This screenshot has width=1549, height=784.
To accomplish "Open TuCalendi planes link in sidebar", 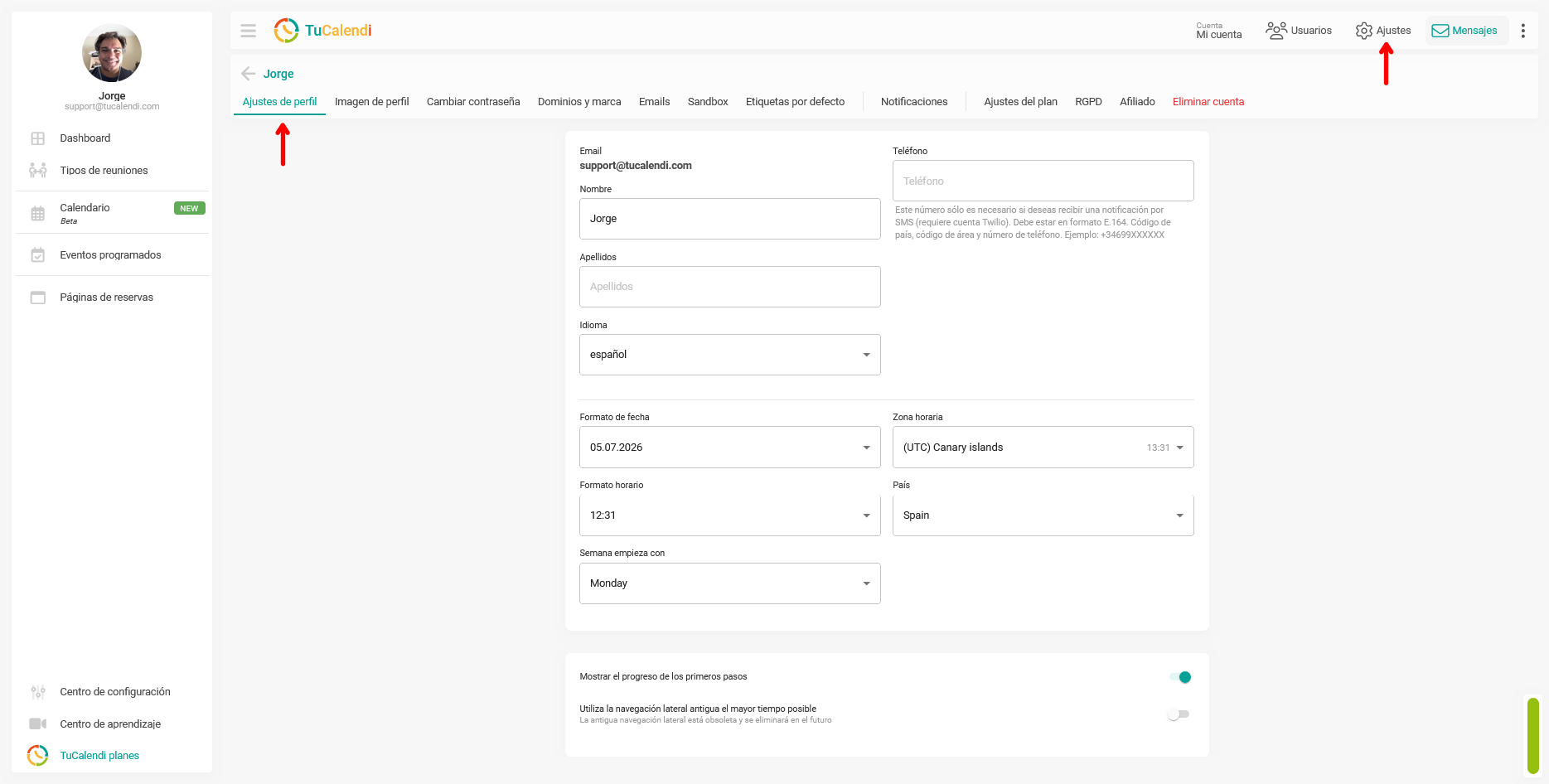I will (99, 756).
